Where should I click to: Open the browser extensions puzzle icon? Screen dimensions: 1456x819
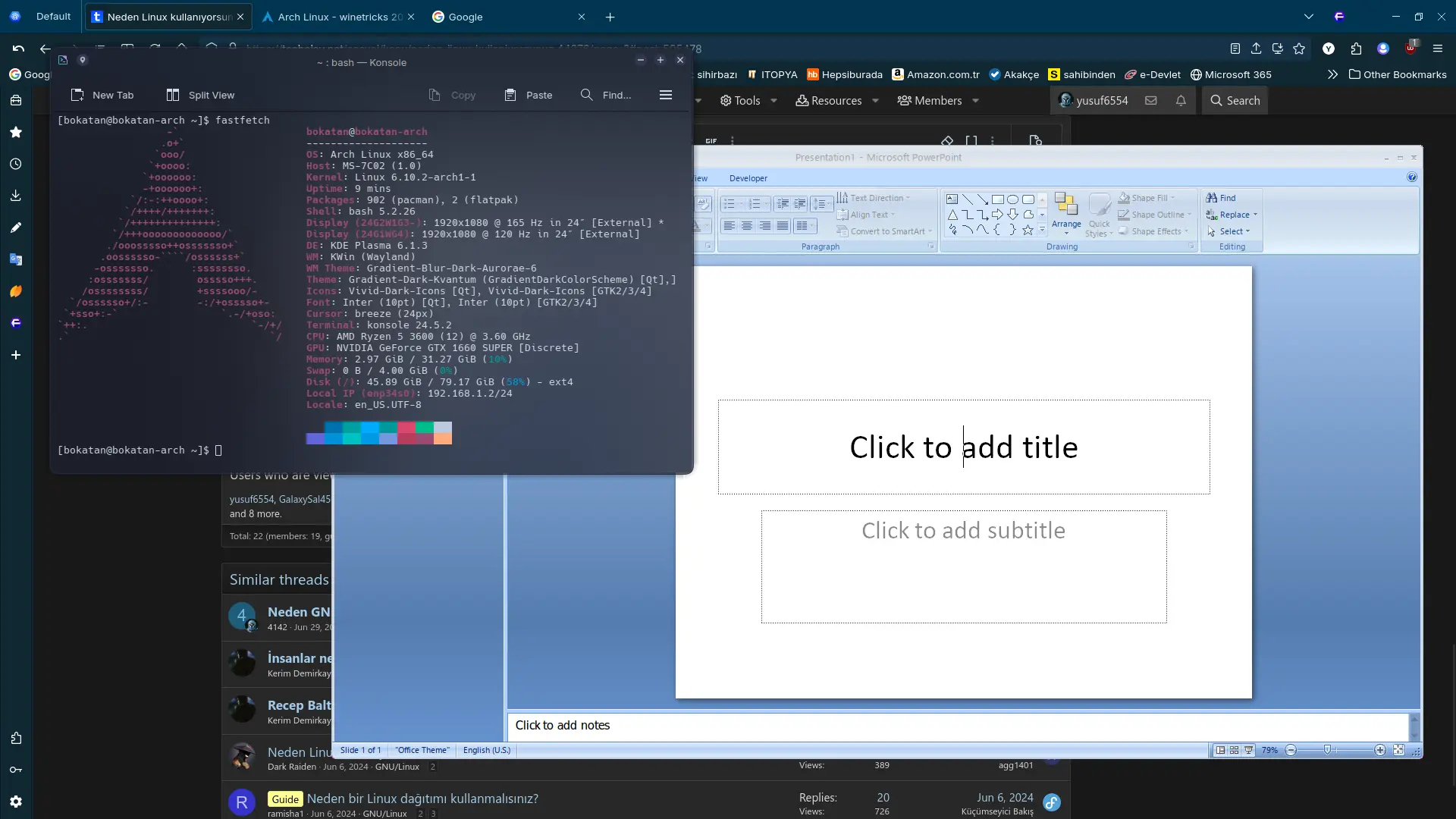click(1356, 49)
